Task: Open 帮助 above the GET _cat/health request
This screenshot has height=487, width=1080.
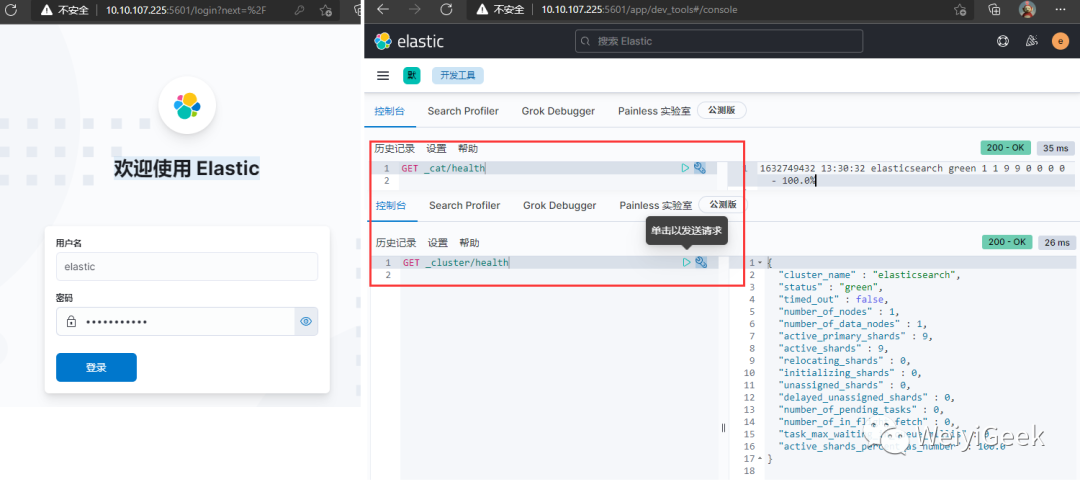Action: click(468, 149)
